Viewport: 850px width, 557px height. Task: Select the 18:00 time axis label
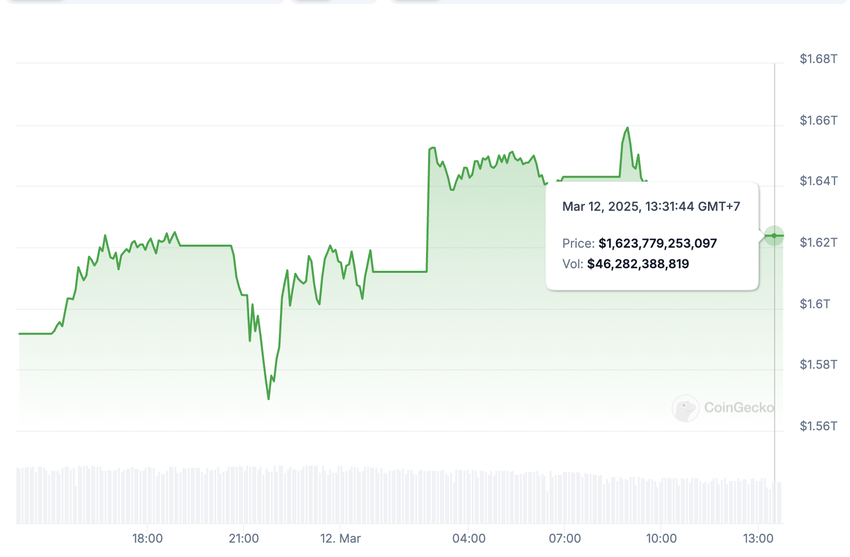click(148, 538)
